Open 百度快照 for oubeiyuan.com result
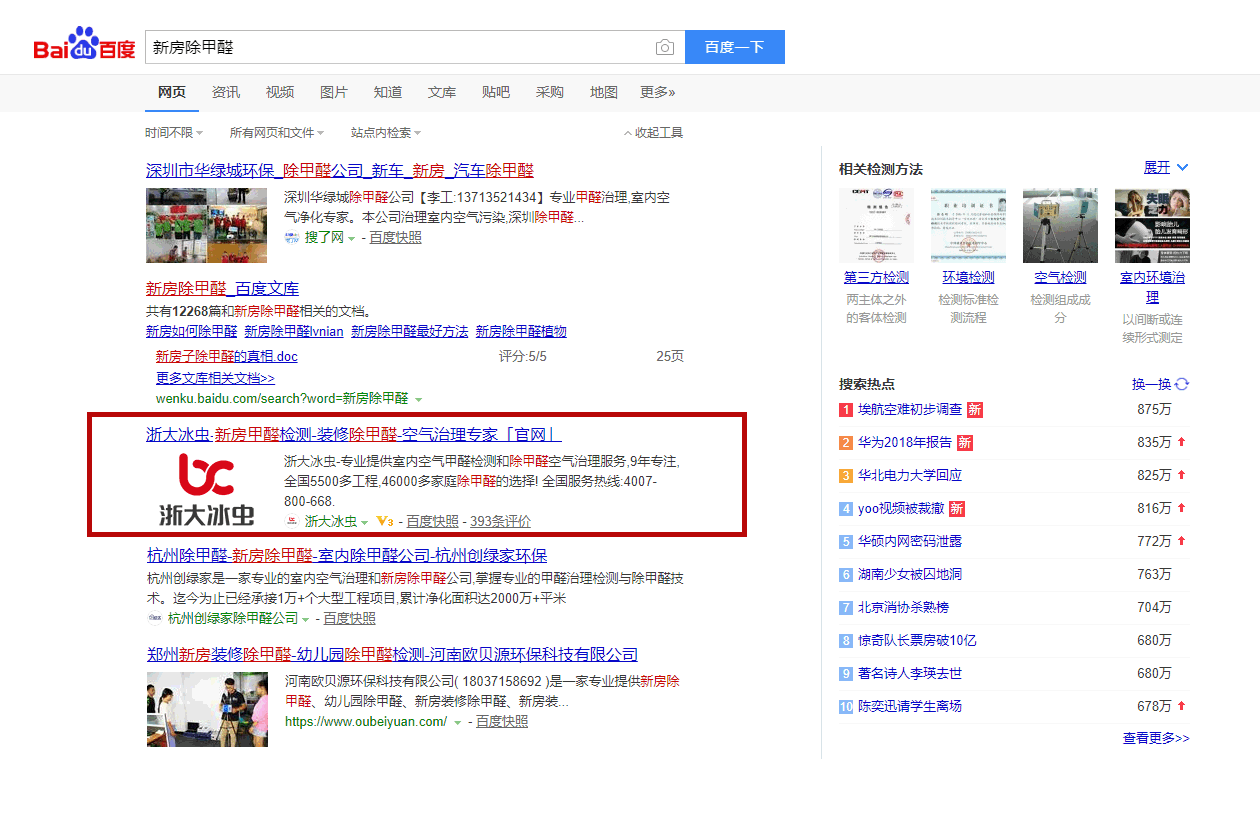 pyautogui.click(x=502, y=721)
